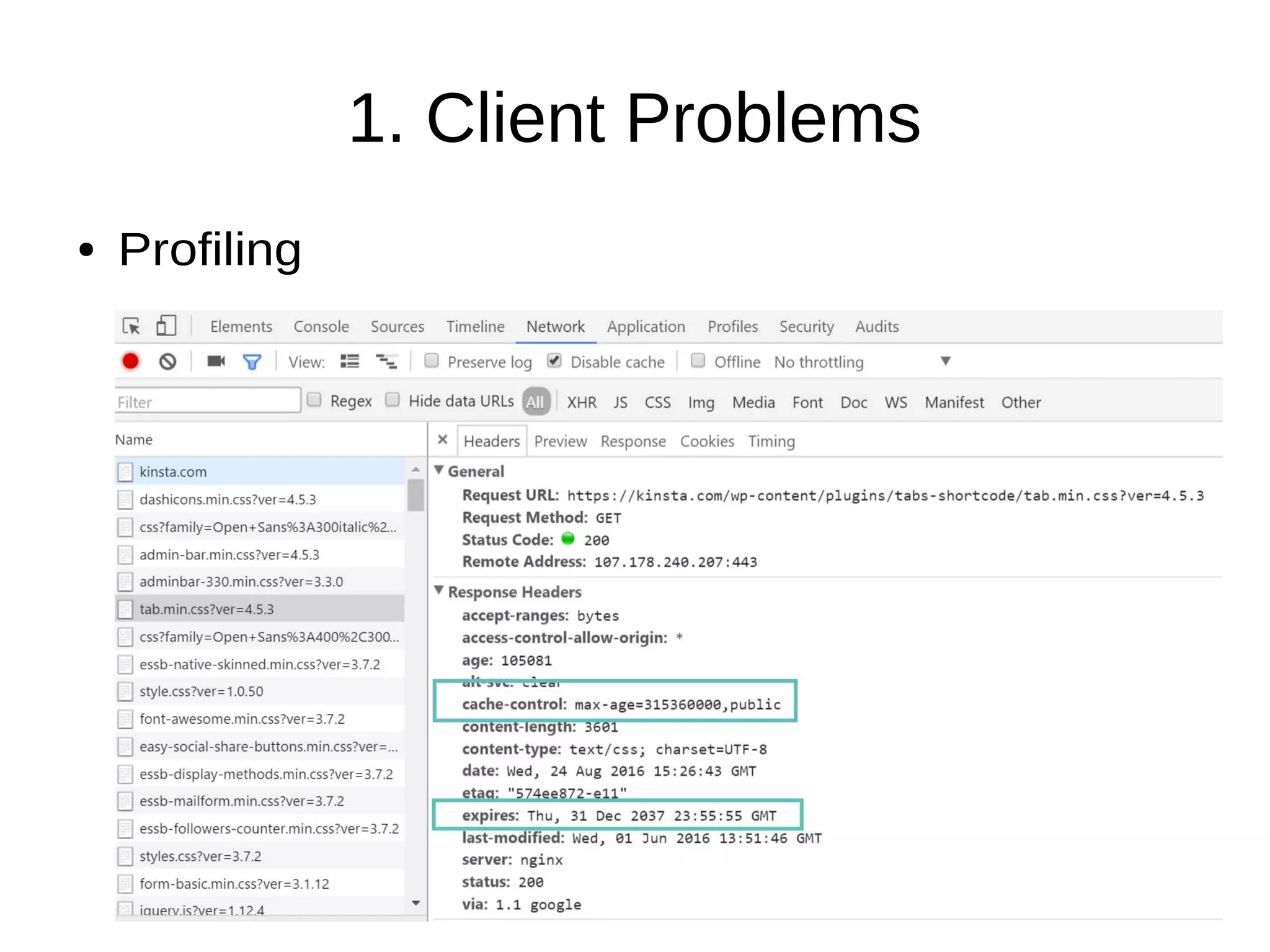
Task: Open the Elements panel tab
Action: (x=241, y=327)
